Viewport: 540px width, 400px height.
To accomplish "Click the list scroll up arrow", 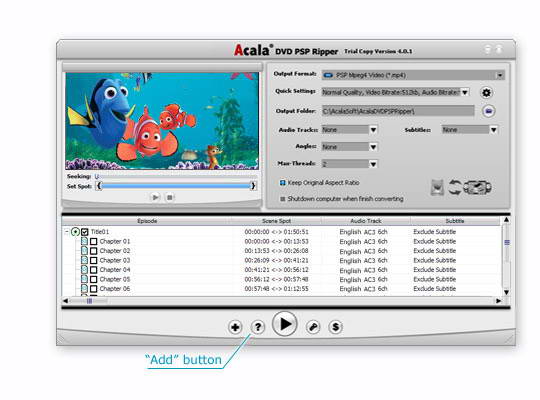I will point(506,220).
